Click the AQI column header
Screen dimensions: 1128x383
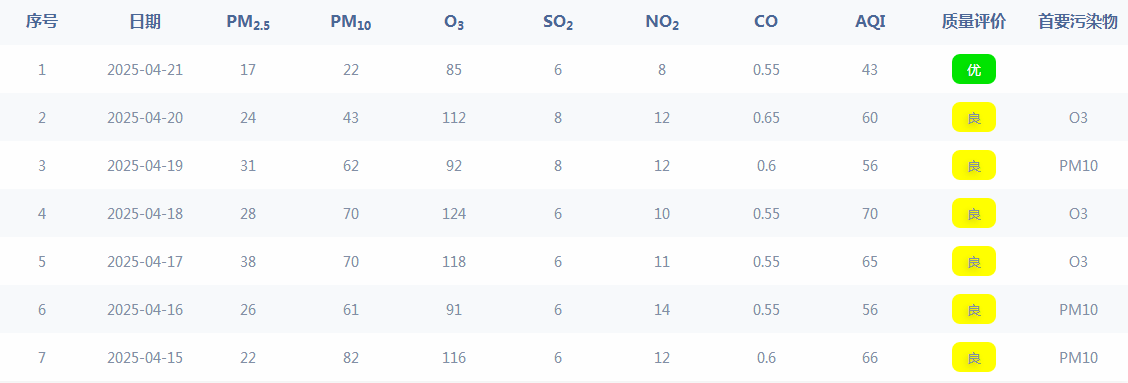coord(870,22)
